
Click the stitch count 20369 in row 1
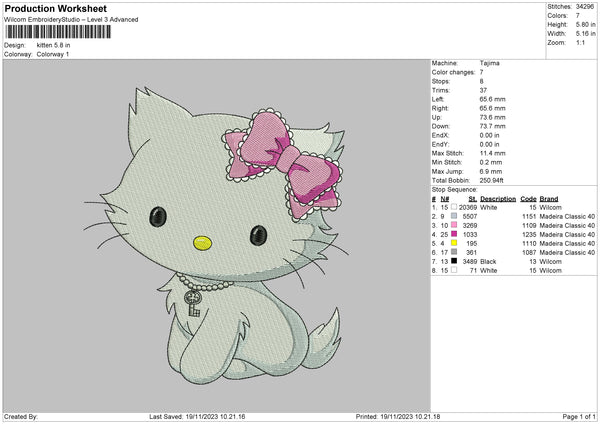click(x=468, y=207)
